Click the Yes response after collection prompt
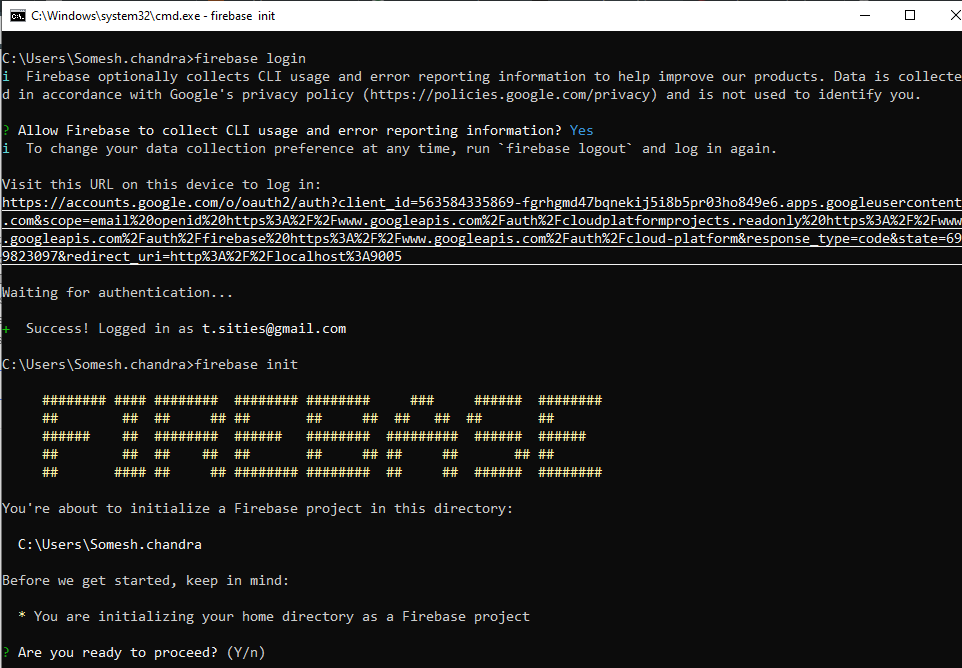 pos(582,130)
